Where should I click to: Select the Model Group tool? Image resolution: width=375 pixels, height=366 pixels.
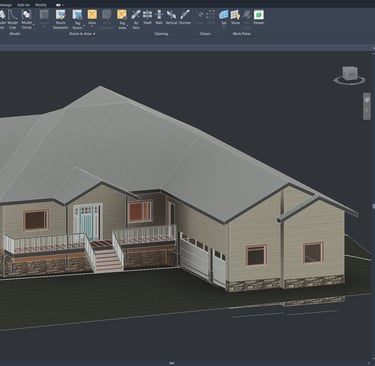[x=26, y=19]
